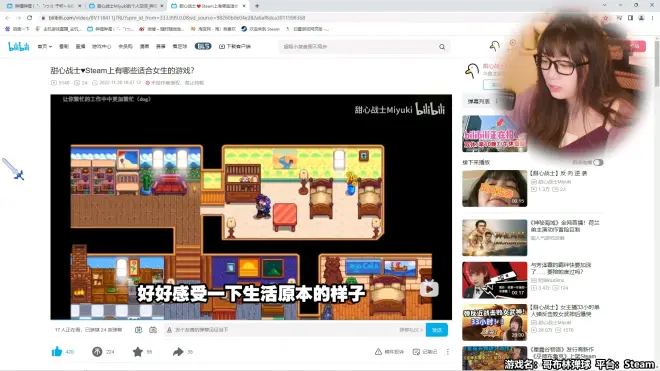Image resolution: width=660 pixels, height=371 pixels.
Task: Open the 神秘海域 recommended video thumbnail
Action: coord(495,238)
